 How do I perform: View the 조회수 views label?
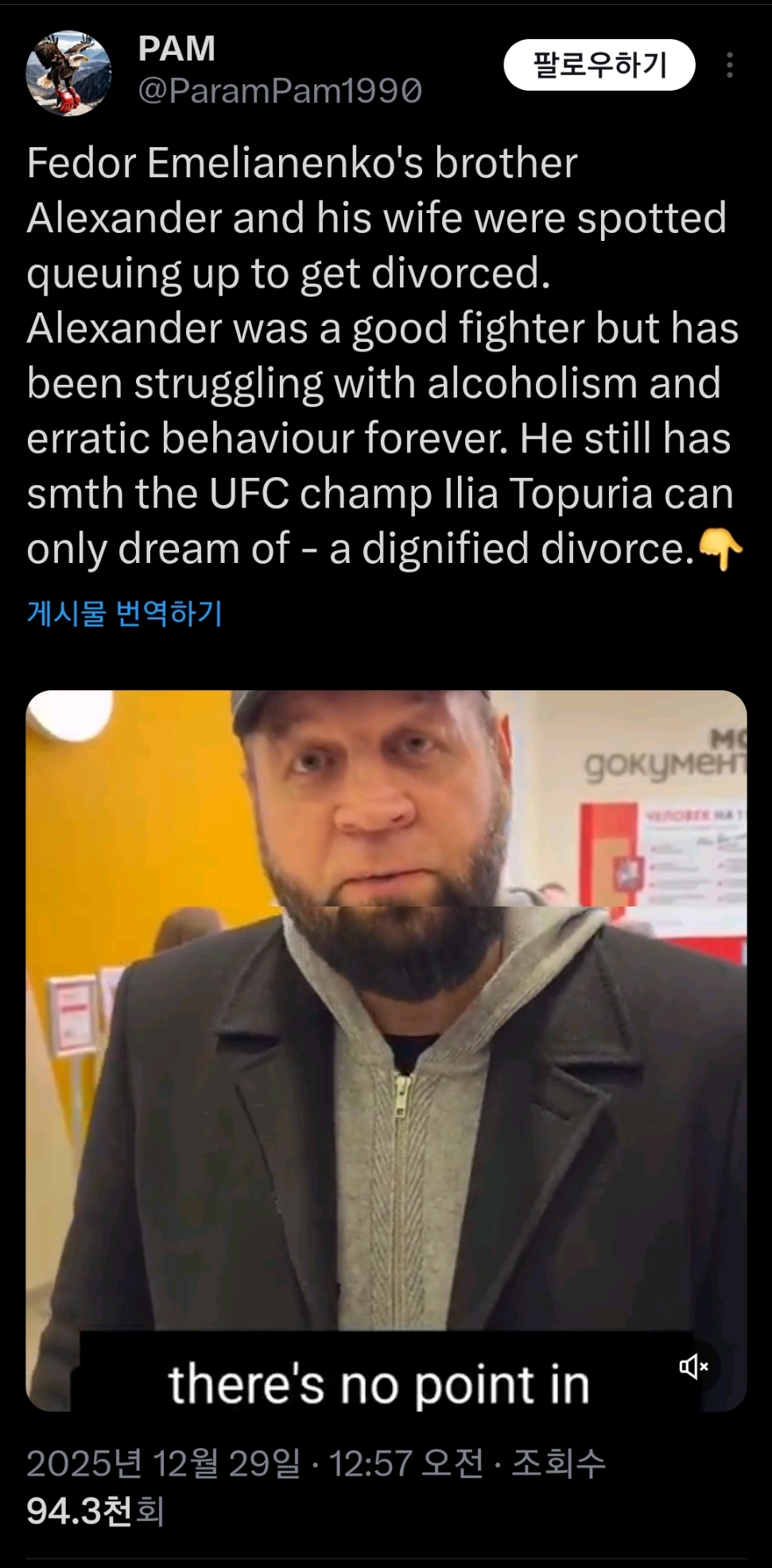558,1463
